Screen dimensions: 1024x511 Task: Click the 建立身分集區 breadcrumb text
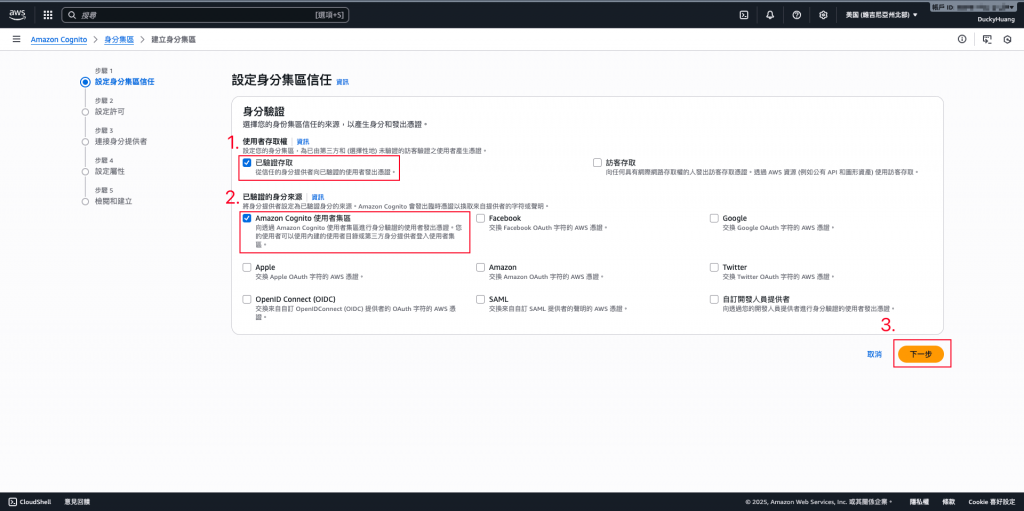point(174,40)
